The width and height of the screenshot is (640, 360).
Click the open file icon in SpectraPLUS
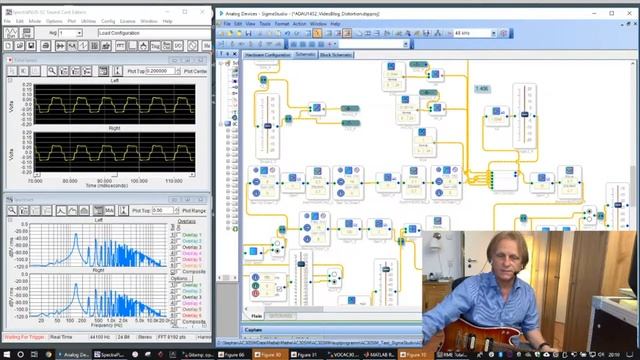[19, 46]
